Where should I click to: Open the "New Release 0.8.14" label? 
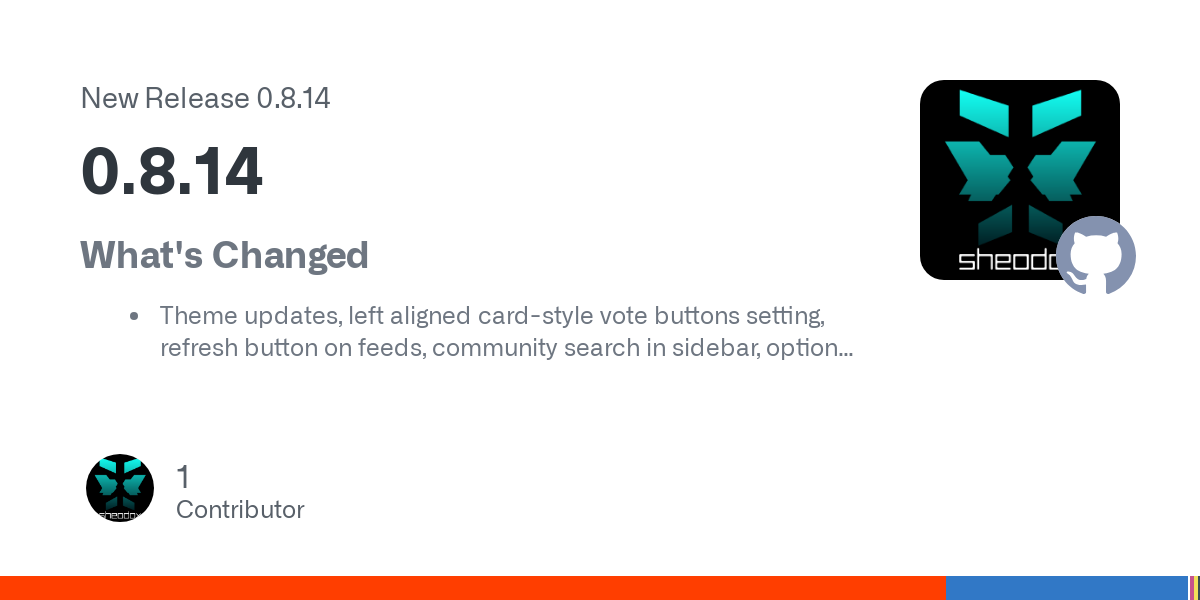coord(205,99)
